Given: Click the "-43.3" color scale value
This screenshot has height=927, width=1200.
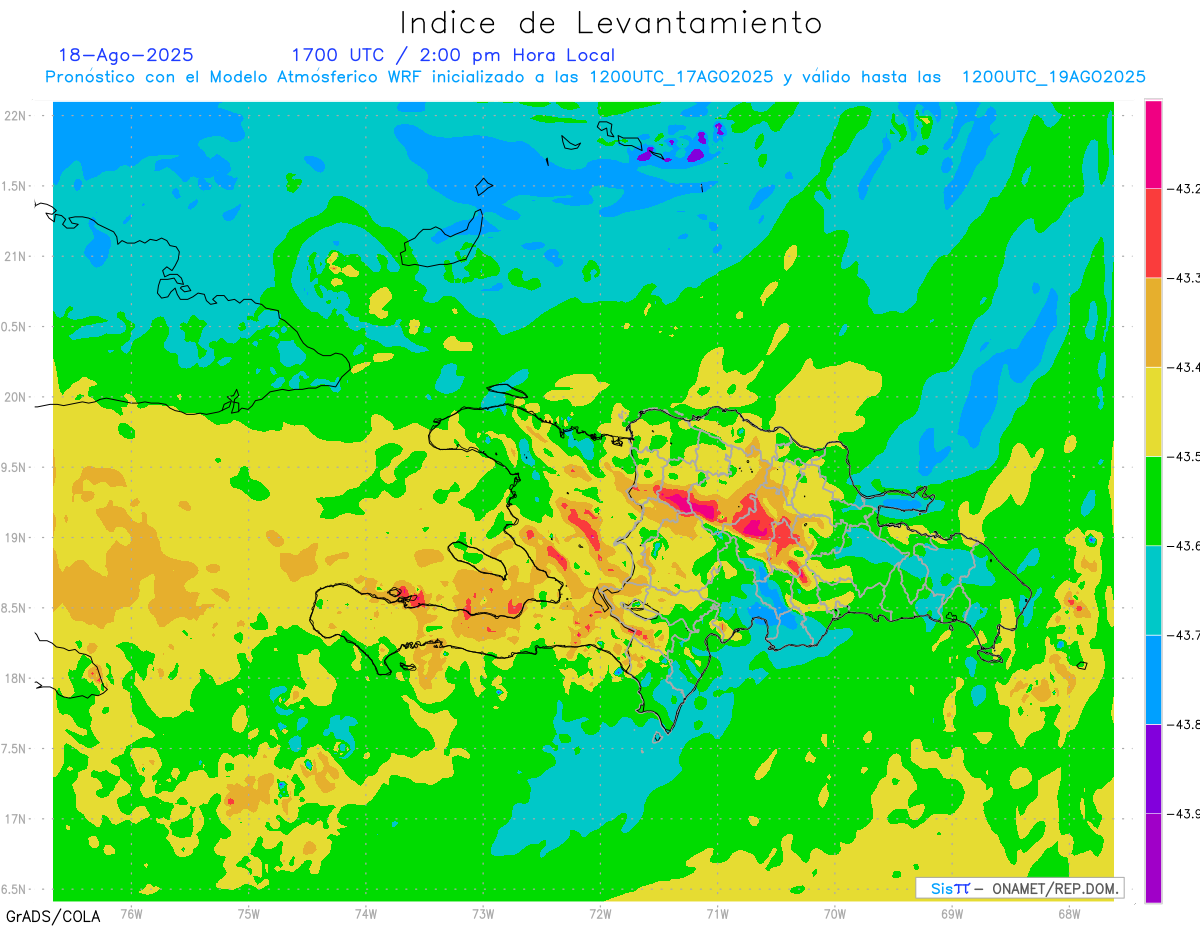Looking at the screenshot, I should coord(1185,278).
